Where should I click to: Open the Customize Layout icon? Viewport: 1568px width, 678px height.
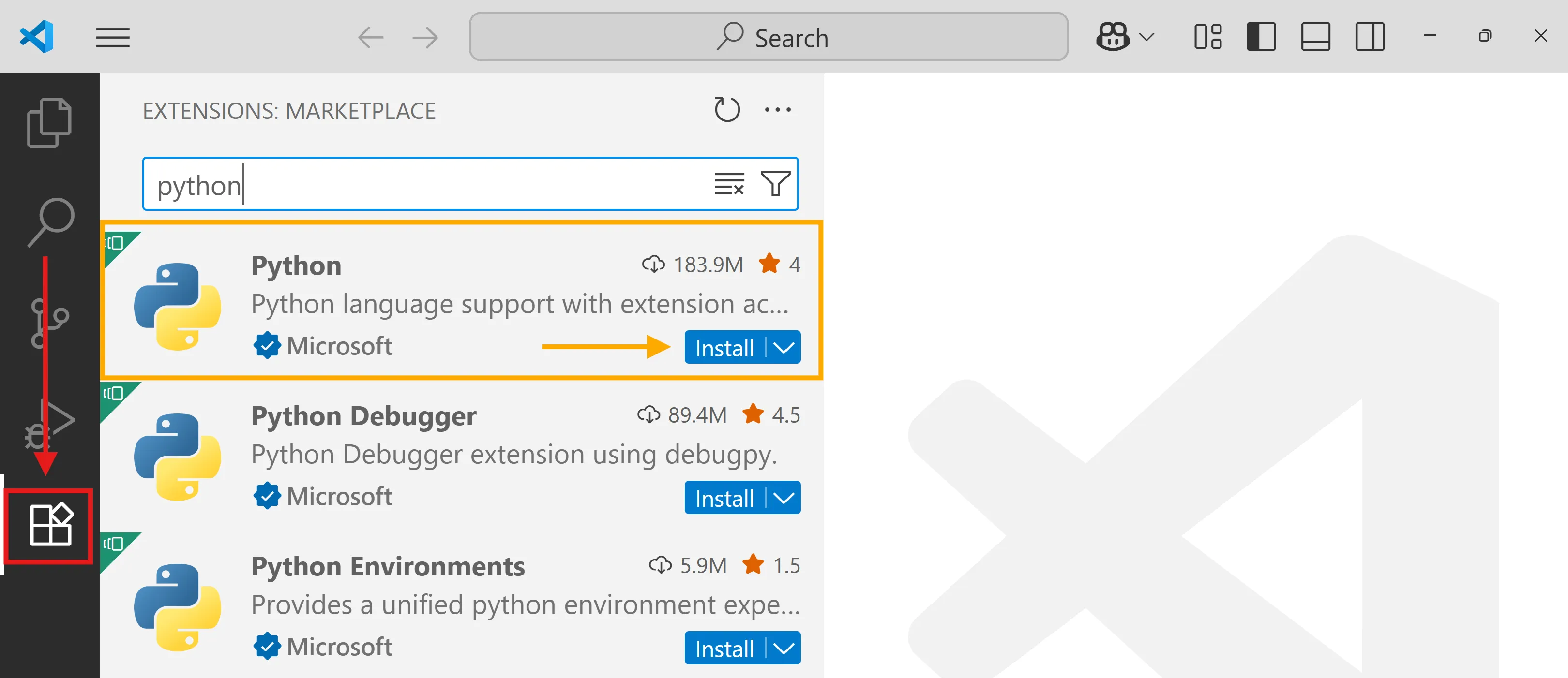tap(1207, 37)
